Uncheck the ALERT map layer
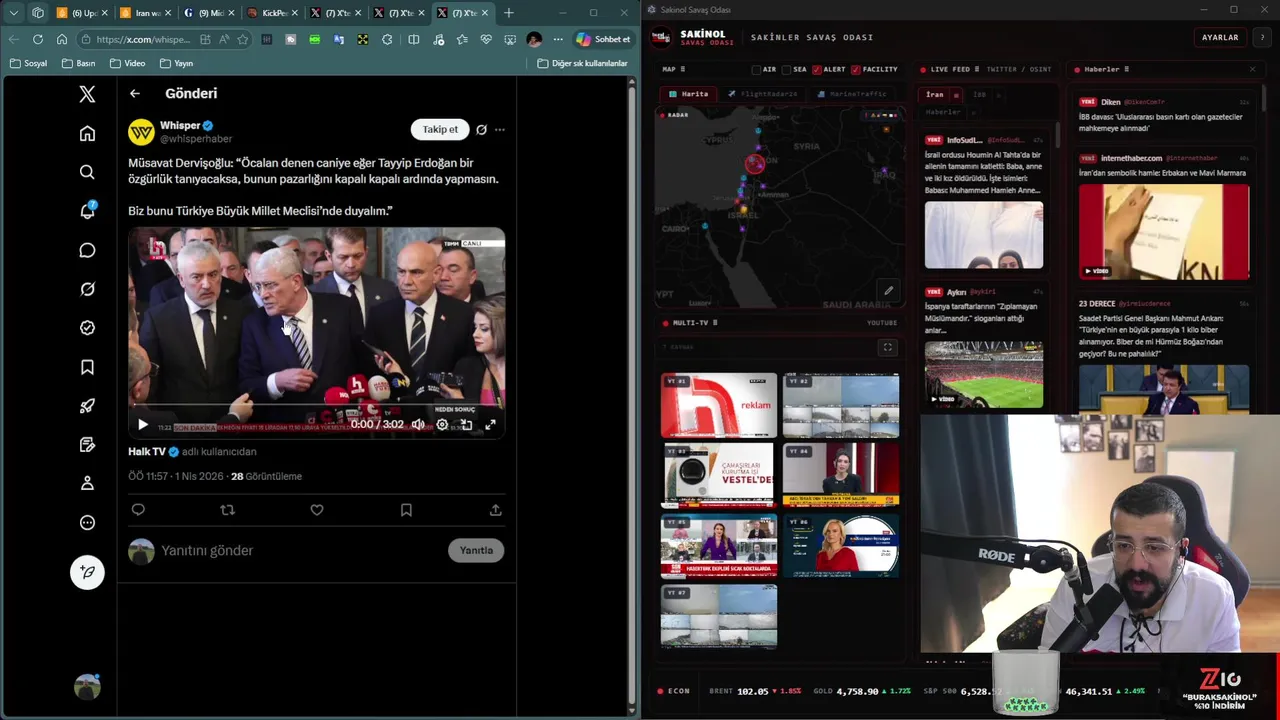 click(817, 69)
